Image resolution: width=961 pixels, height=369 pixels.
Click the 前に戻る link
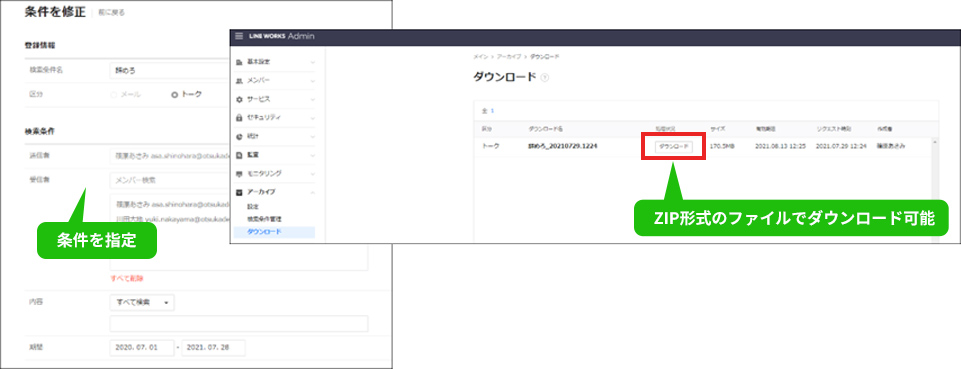coord(111,12)
